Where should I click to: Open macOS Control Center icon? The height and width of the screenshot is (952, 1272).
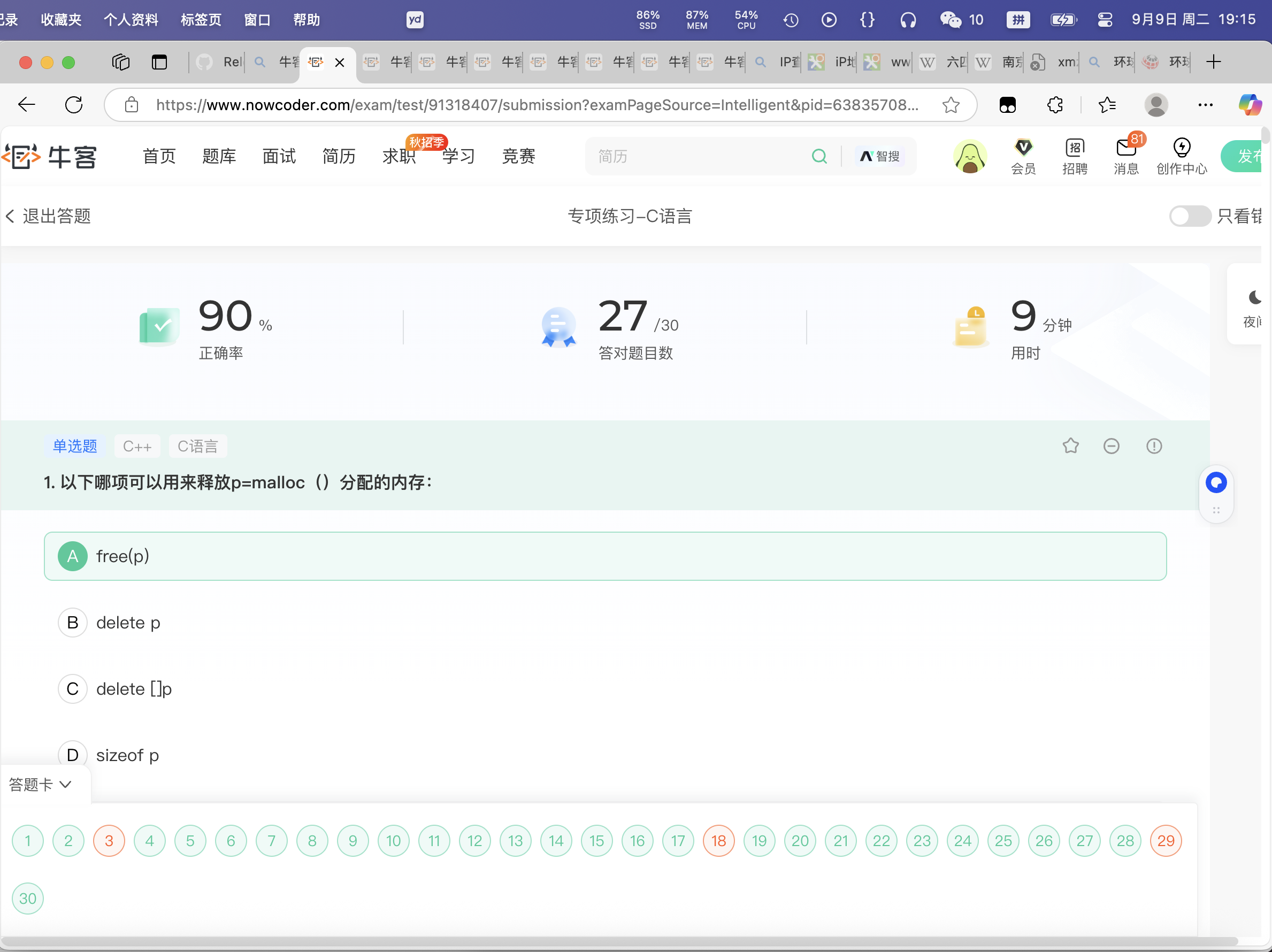pos(1105,20)
